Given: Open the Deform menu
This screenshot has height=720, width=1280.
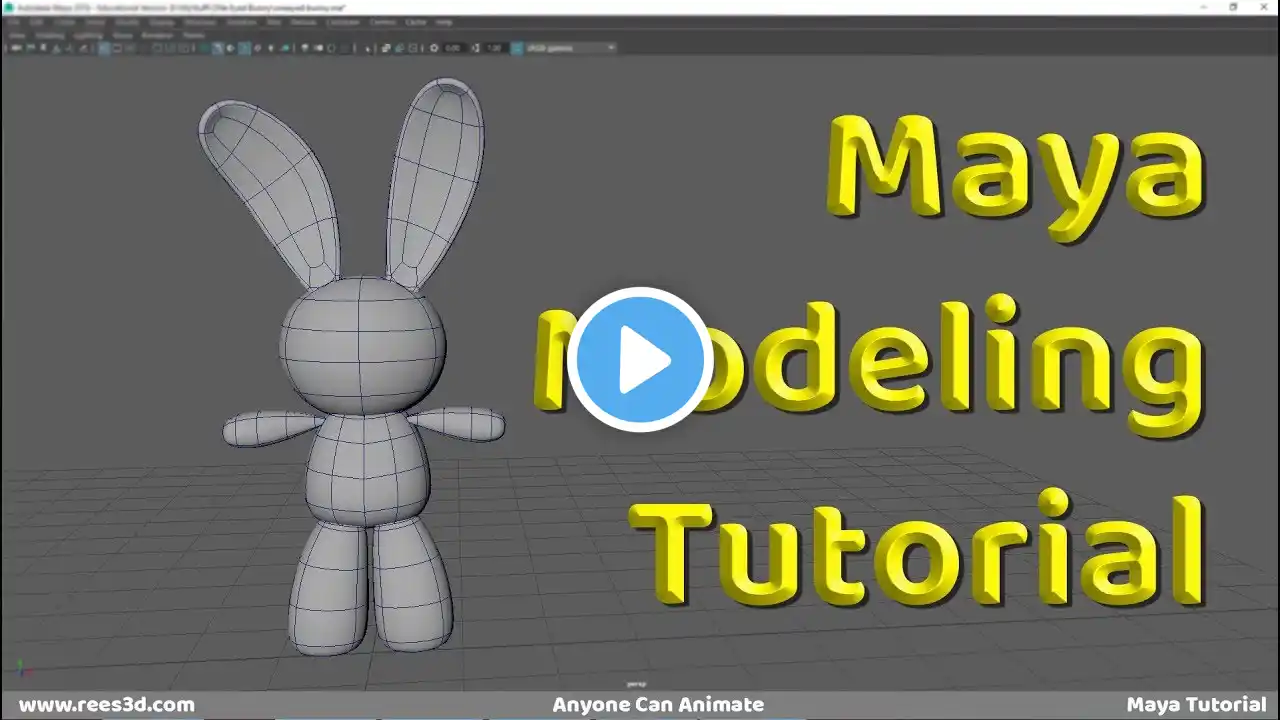Looking at the screenshot, I should click(x=302, y=21).
